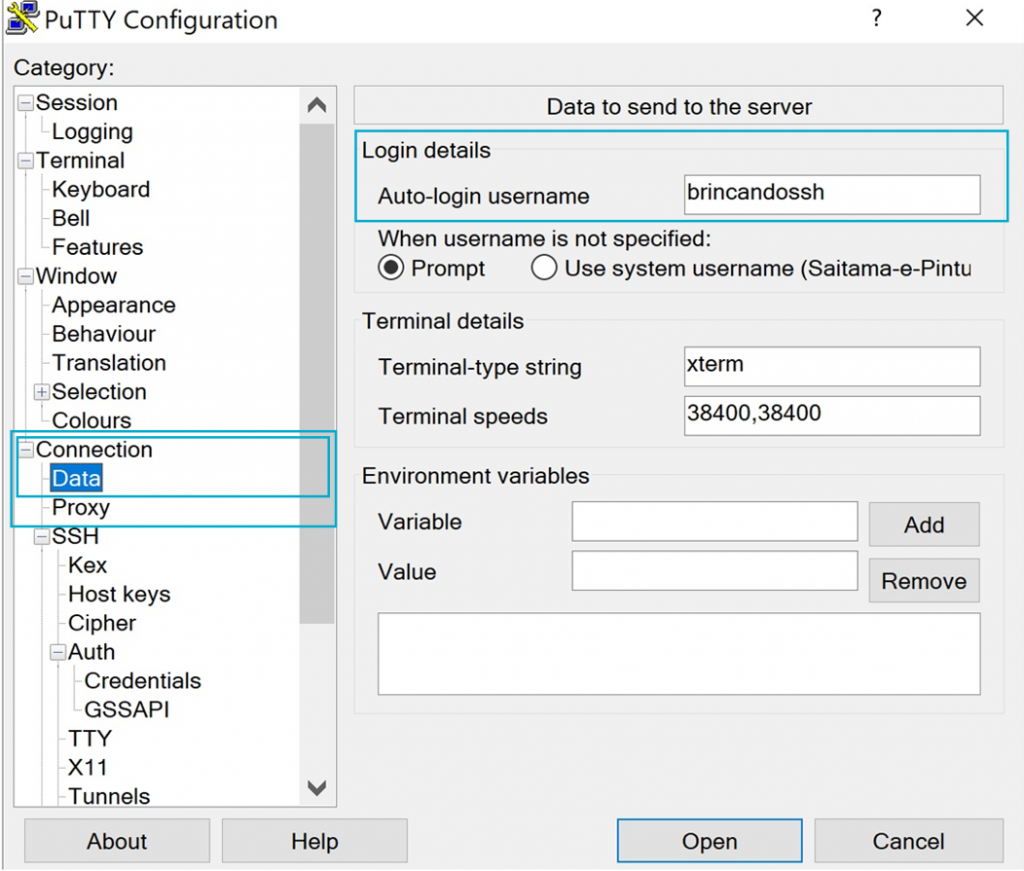Open the Tunnels category

[109, 796]
